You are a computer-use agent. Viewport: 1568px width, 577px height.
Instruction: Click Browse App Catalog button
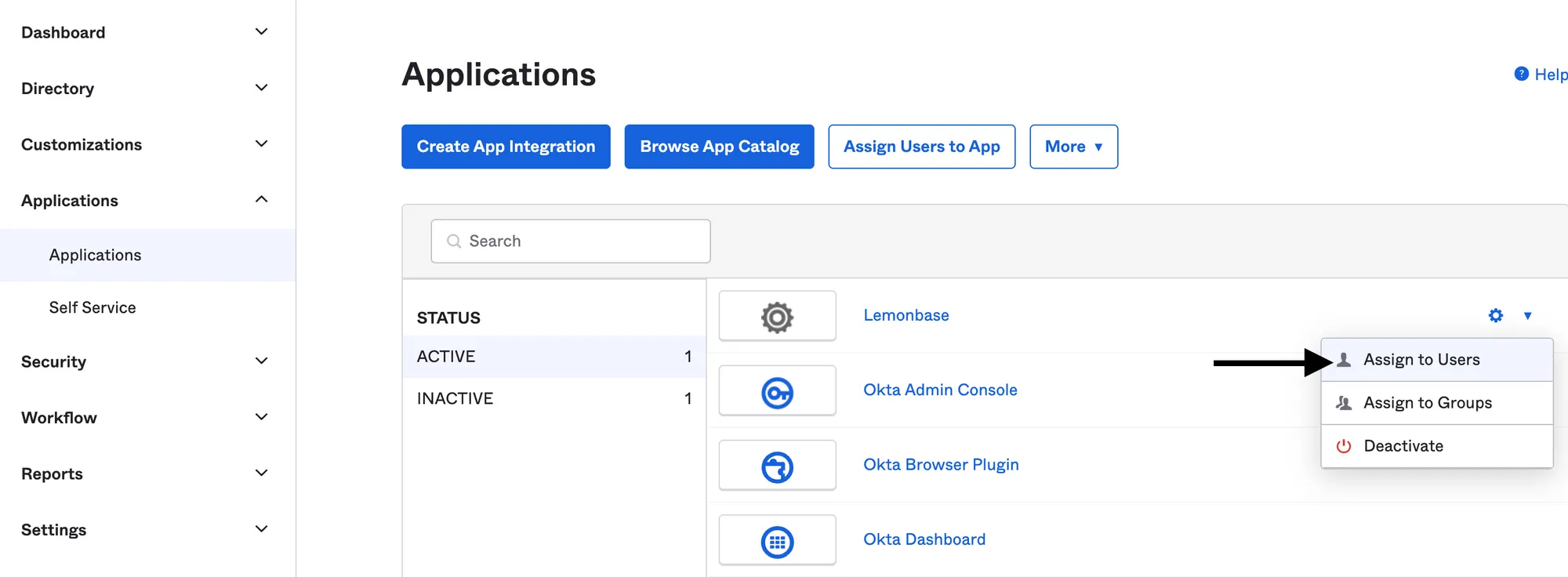pos(719,147)
